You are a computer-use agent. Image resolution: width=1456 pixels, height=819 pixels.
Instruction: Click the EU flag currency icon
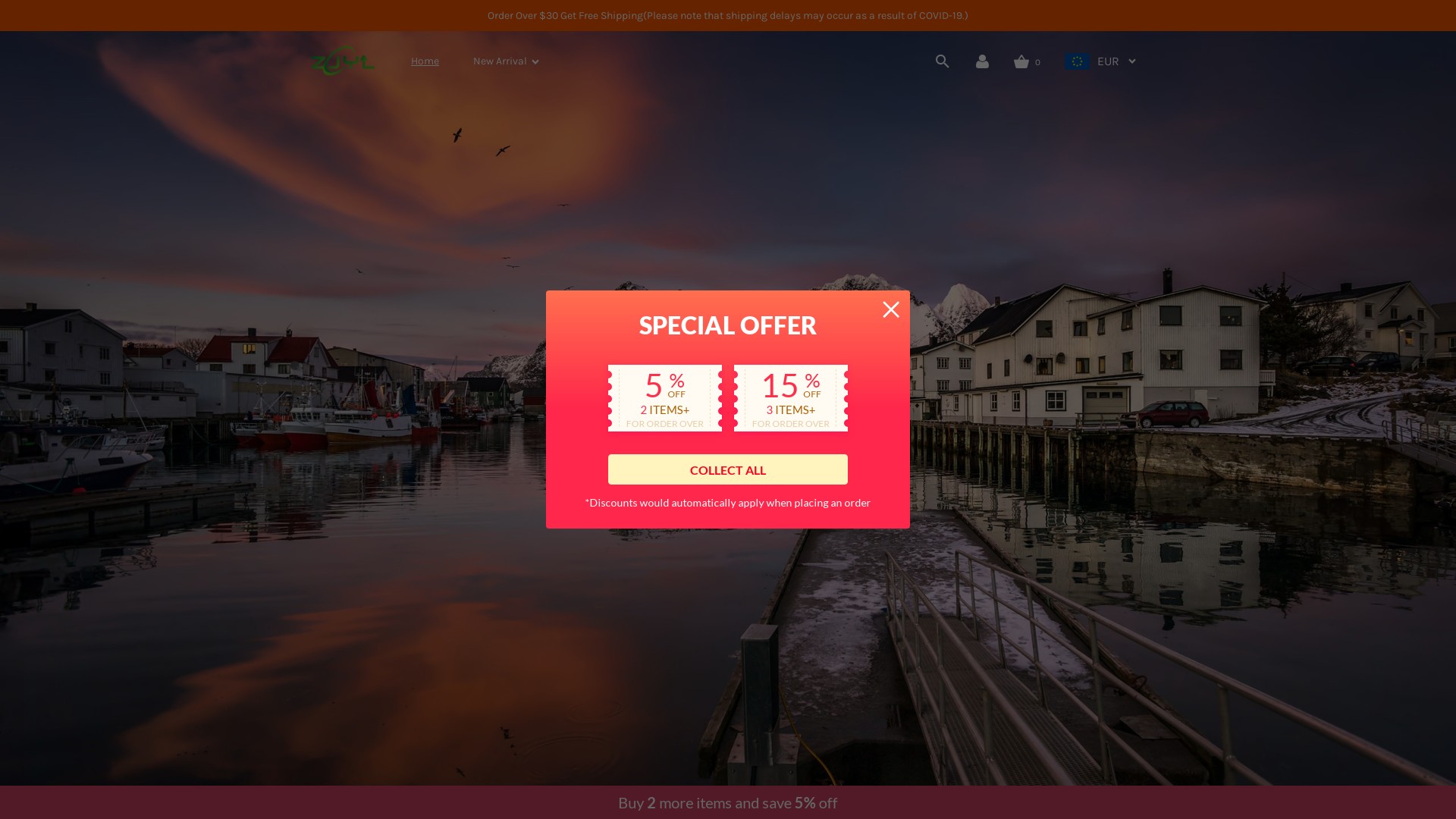coord(1077,61)
